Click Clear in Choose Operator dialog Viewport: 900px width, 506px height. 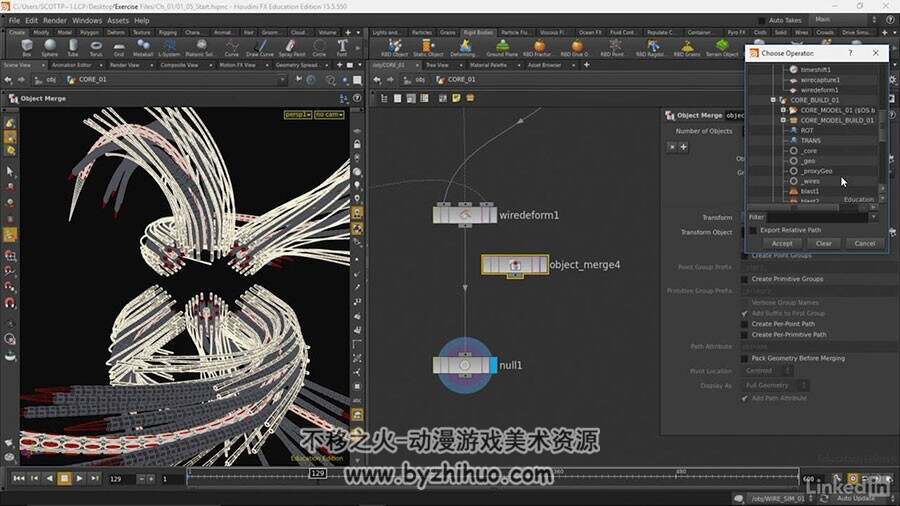click(x=824, y=243)
